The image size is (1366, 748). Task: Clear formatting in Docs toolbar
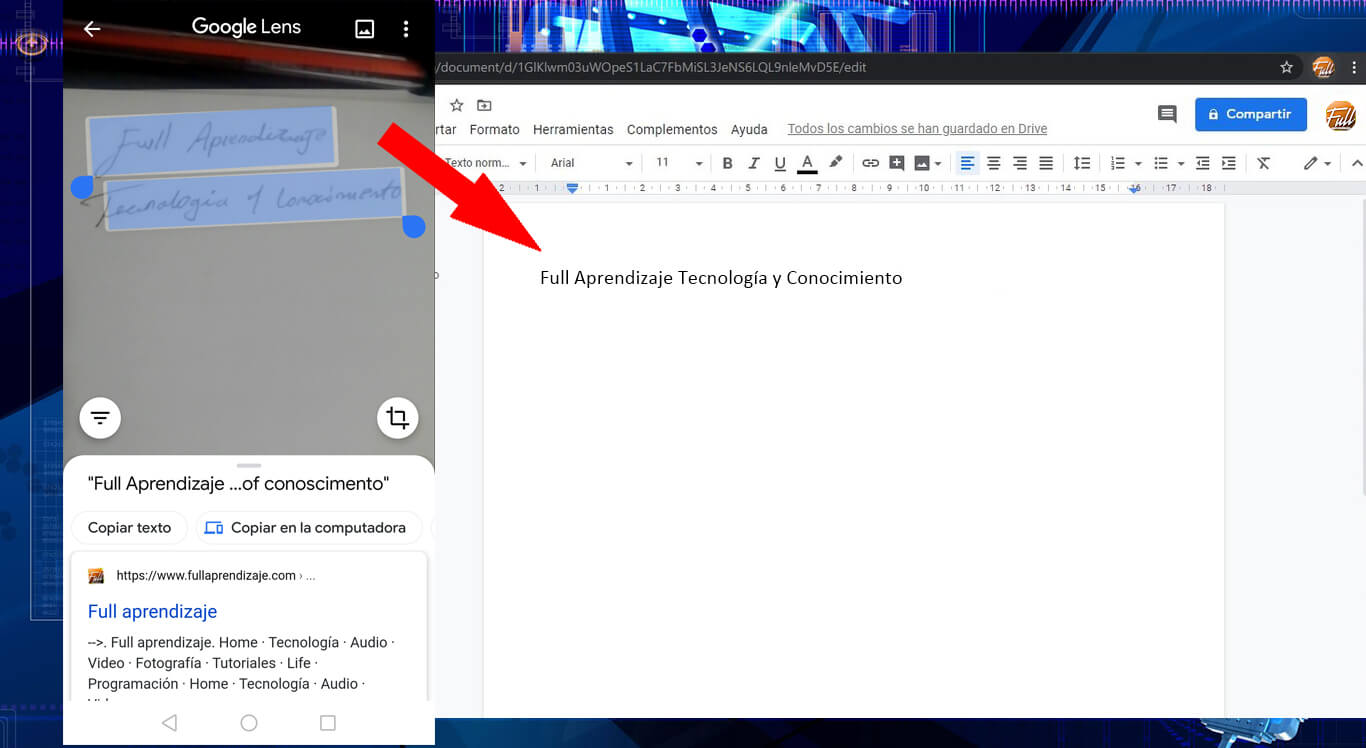coord(1264,163)
